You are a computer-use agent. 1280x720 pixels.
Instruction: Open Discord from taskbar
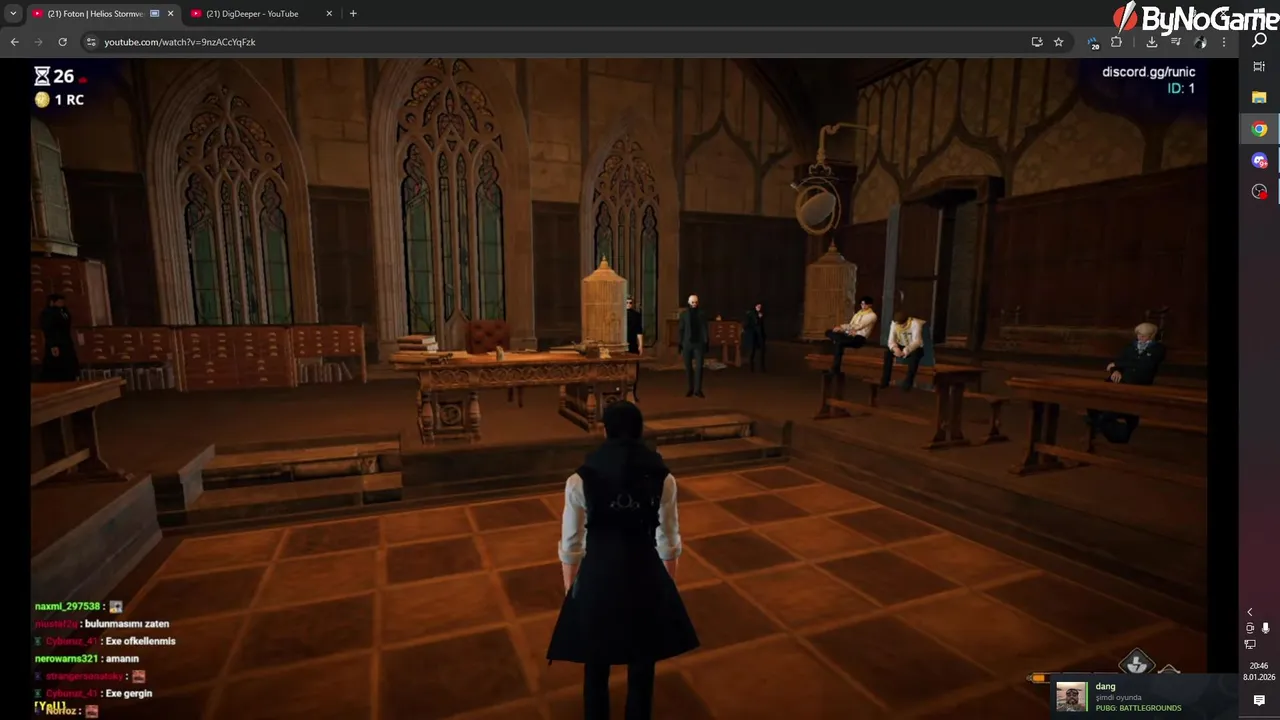[x=1259, y=161]
